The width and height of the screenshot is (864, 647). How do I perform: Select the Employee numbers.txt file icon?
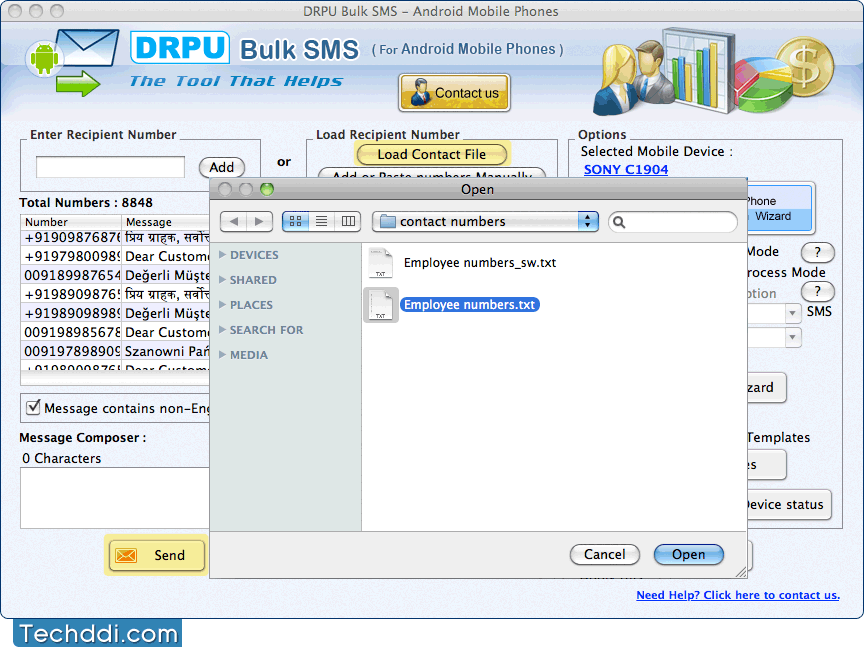381,305
